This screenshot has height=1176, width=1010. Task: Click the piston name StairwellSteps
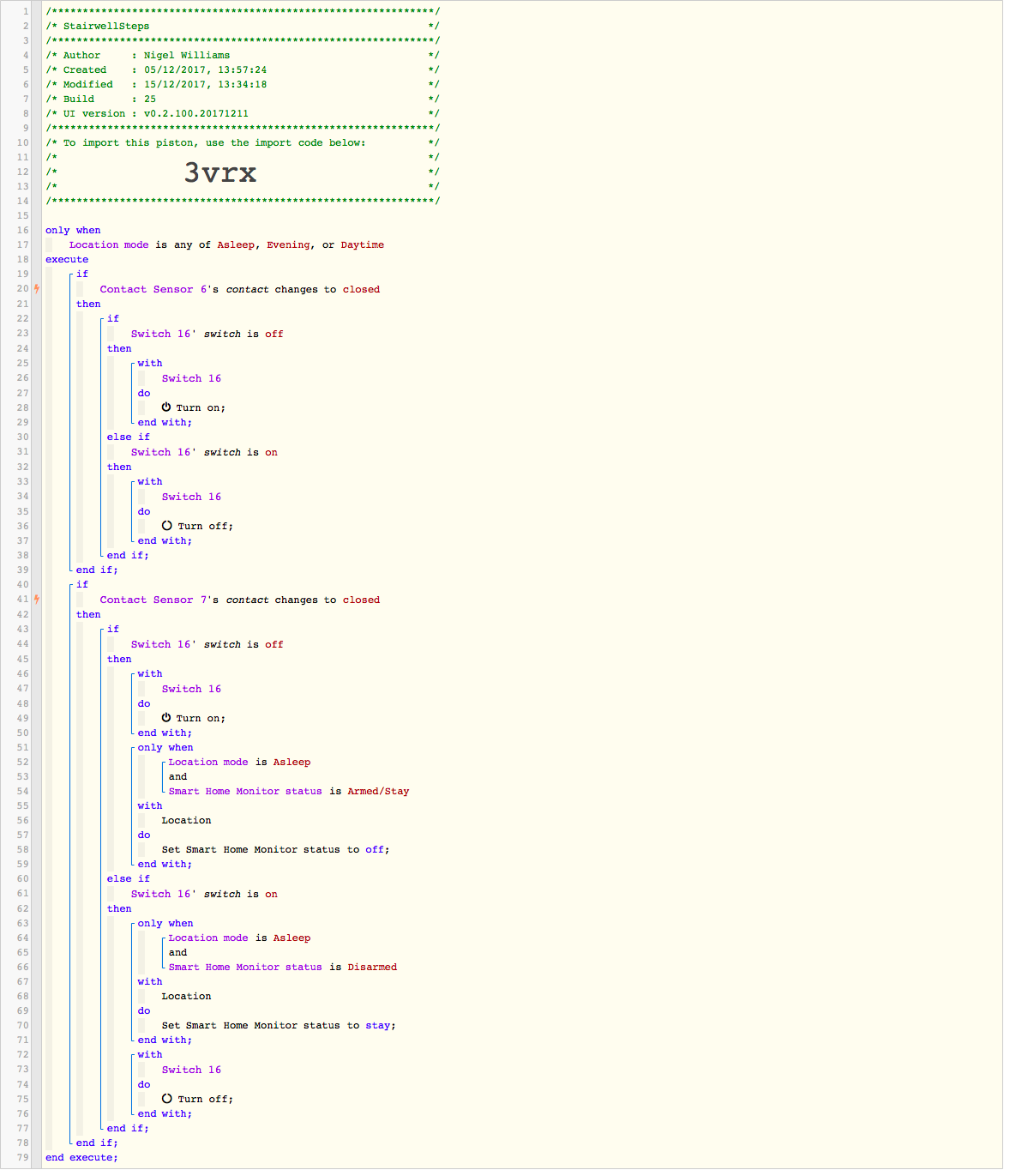tap(106, 26)
